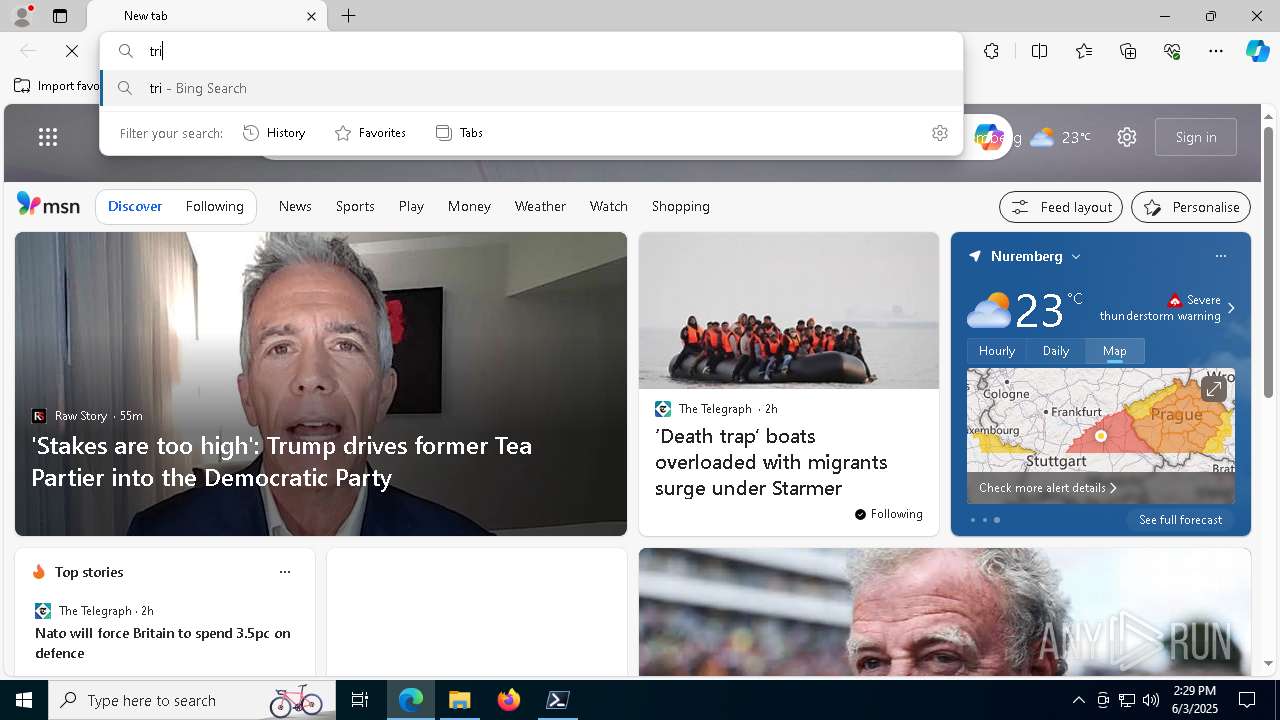Show hidden system tray icons
The width and height of the screenshot is (1280, 720).
(x=1078, y=700)
